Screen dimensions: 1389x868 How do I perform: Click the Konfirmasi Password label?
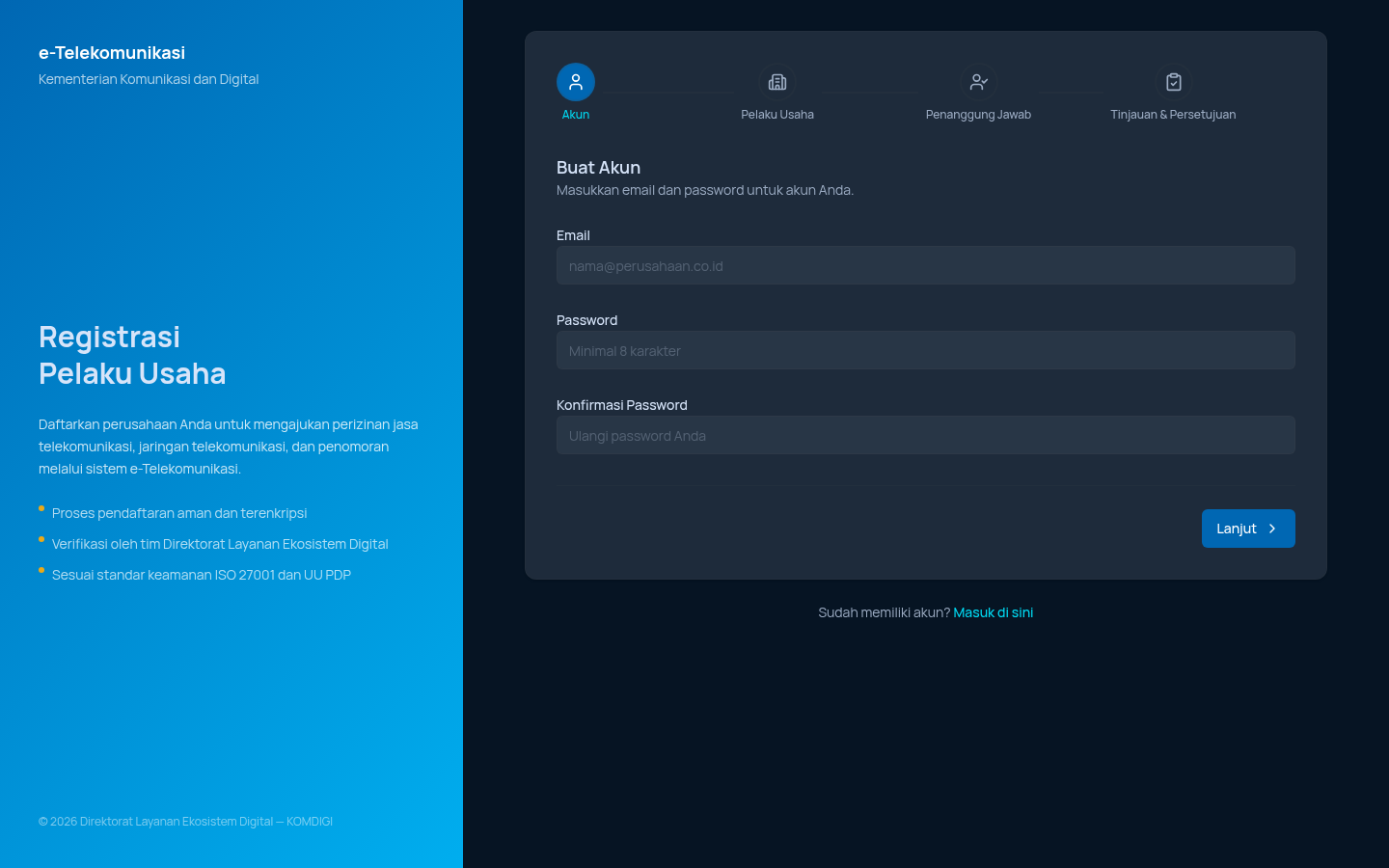coord(622,405)
